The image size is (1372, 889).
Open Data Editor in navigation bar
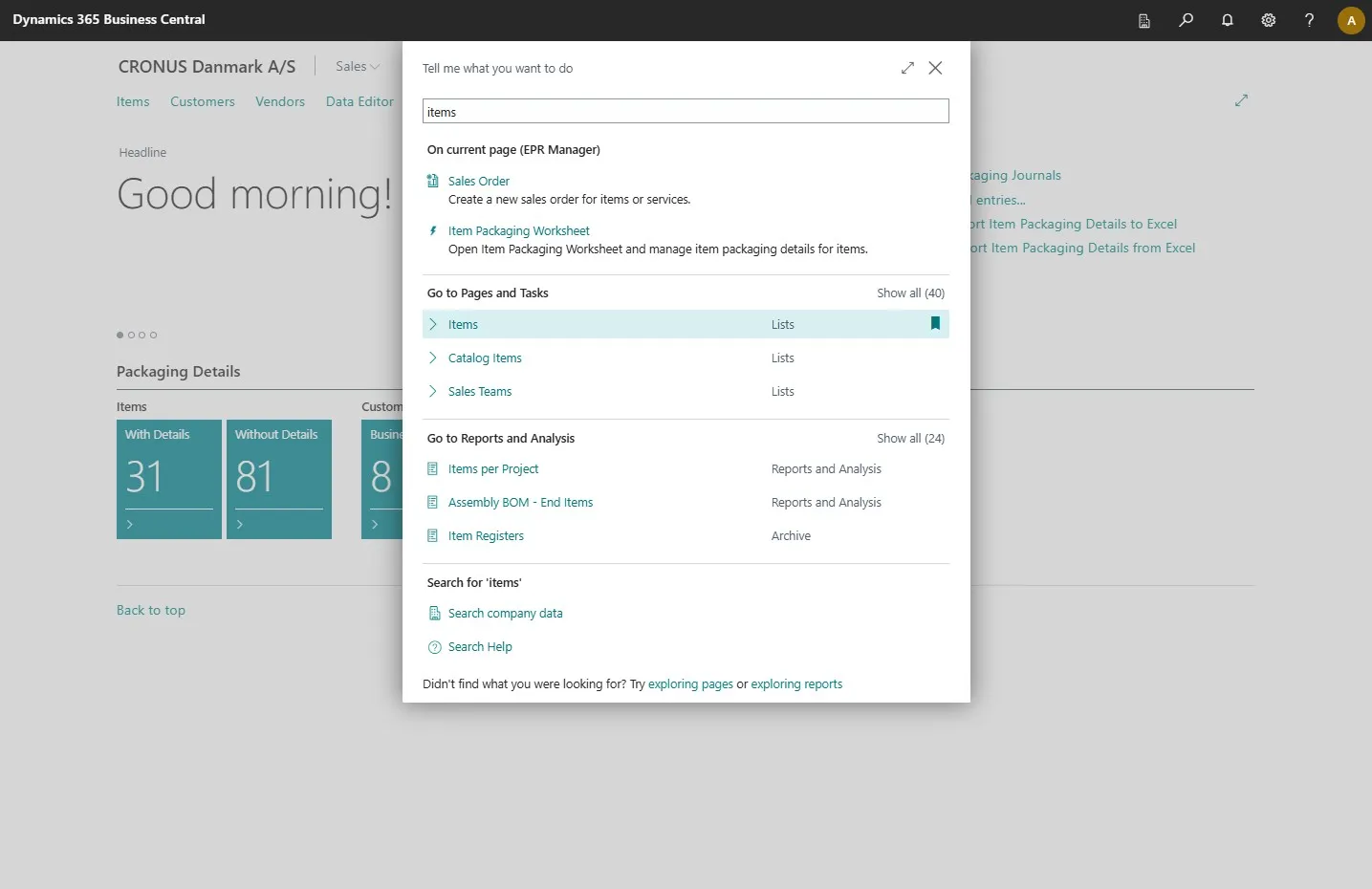359,101
